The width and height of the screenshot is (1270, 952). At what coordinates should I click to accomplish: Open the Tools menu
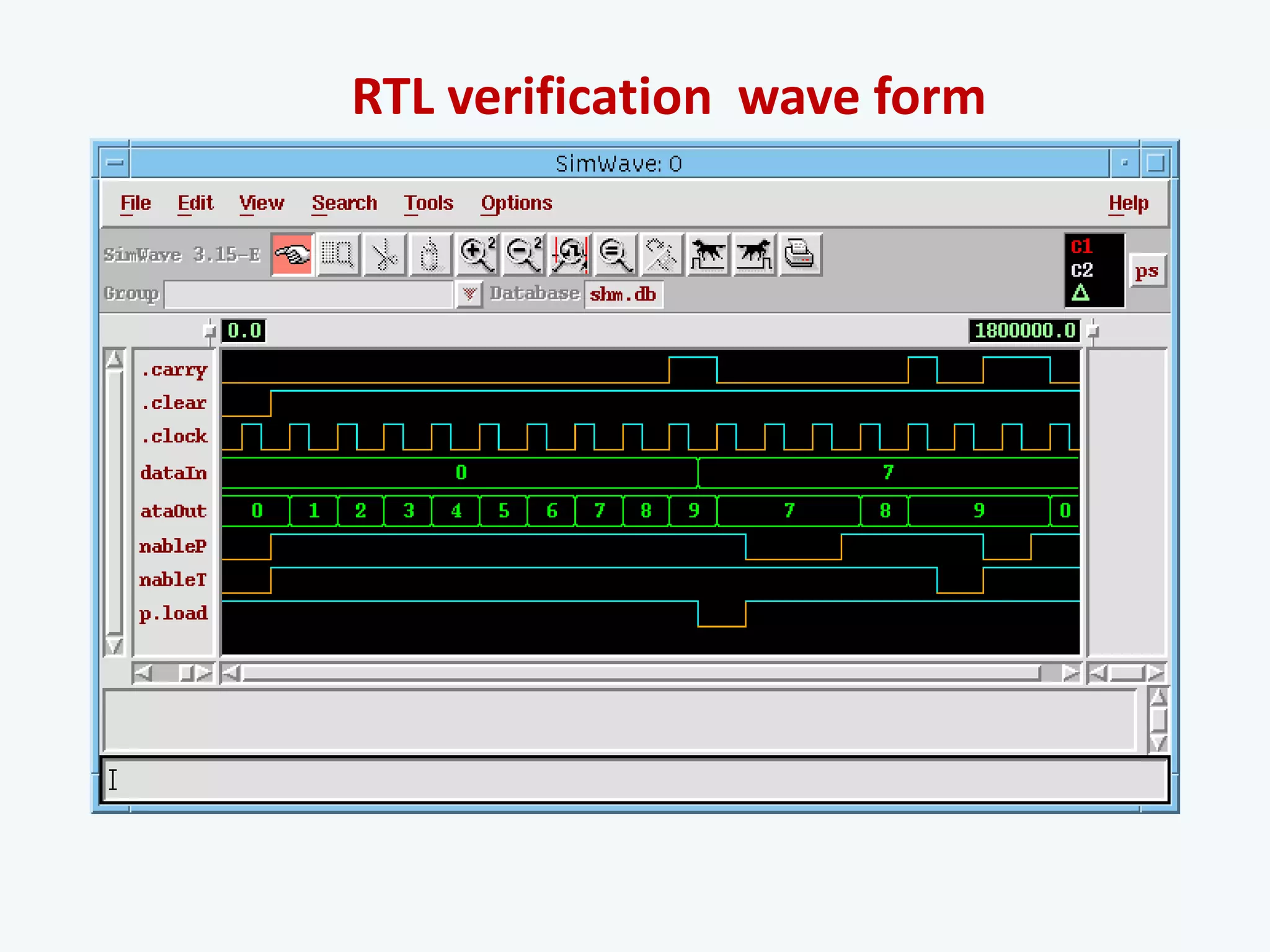tap(429, 203)
